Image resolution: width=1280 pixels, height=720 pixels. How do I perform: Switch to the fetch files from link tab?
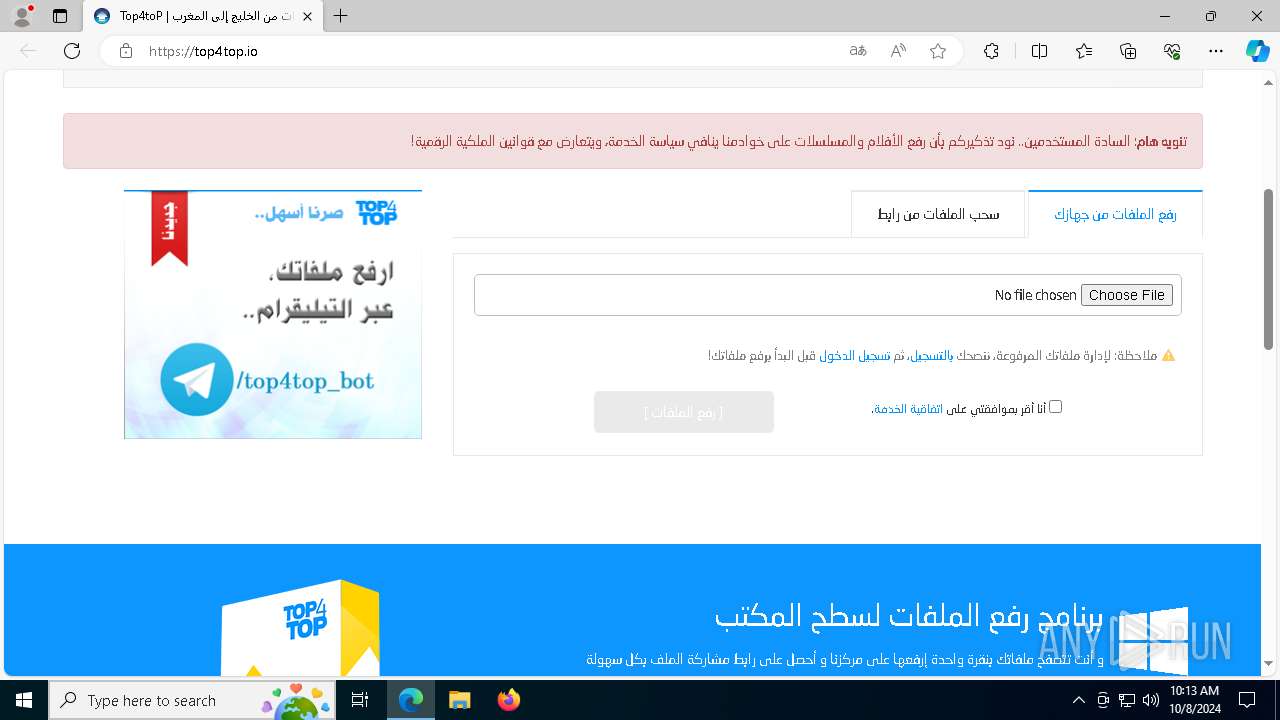(938, 214)
